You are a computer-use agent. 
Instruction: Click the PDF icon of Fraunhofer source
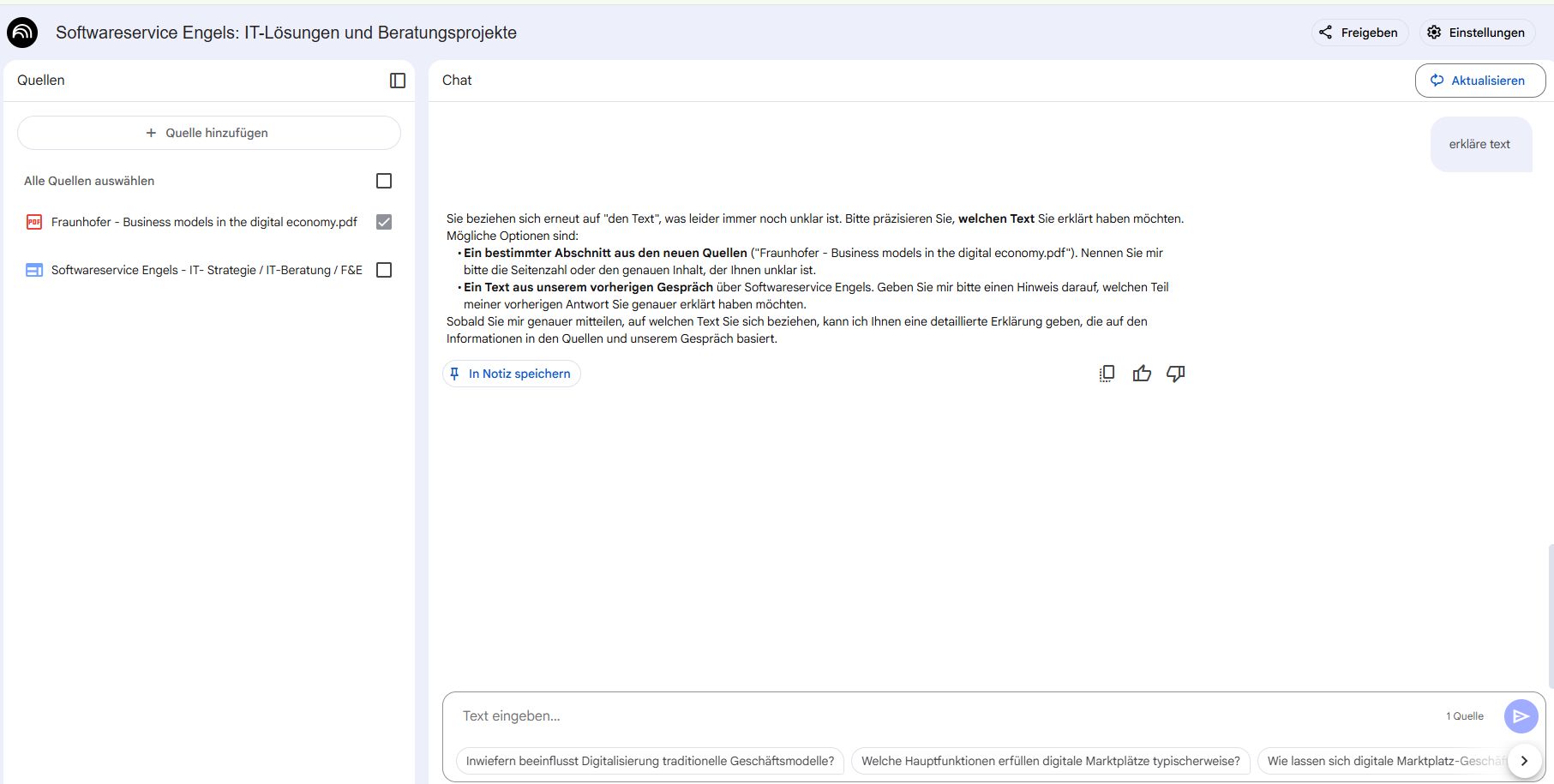coord(34,222)
